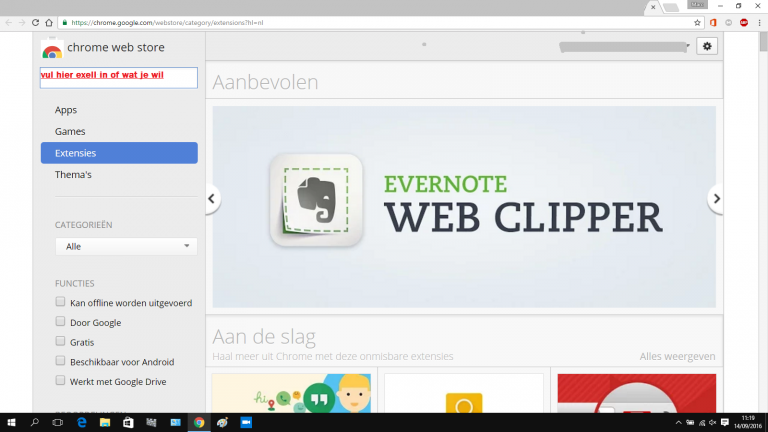Open the power tray icon
This screenshot has width=768, height=432.
(x=690, y=422)
